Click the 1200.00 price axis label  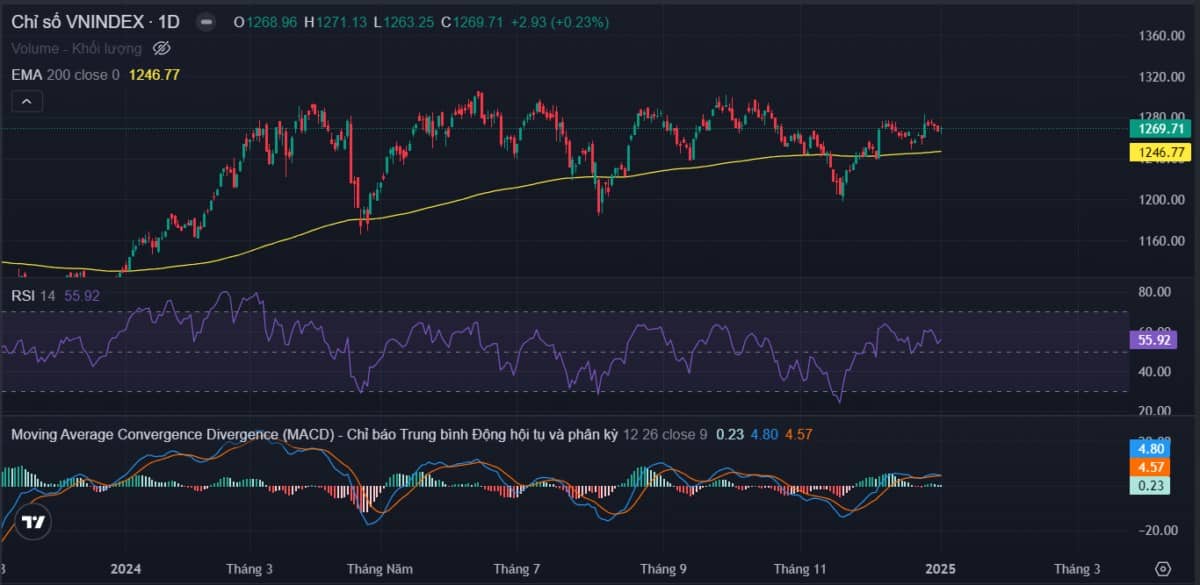pyautogui.click(x=1160, y=199)
